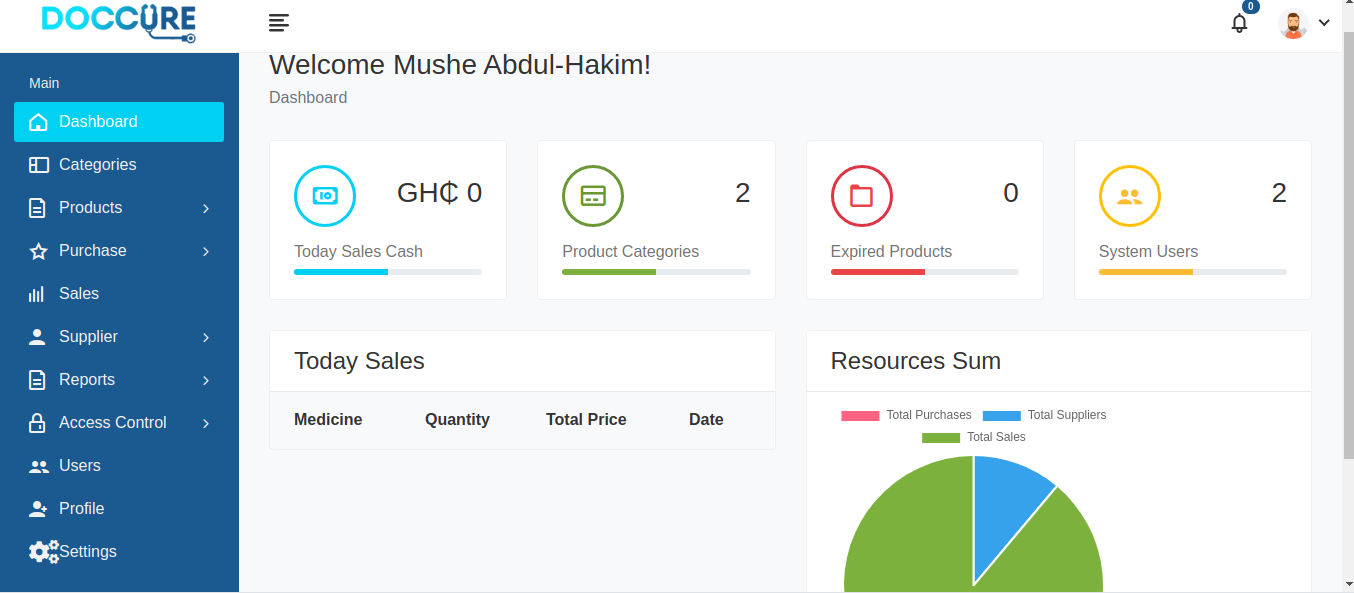
Task: Open the Profile link in sidebar
Action: (x=119, y=509)
